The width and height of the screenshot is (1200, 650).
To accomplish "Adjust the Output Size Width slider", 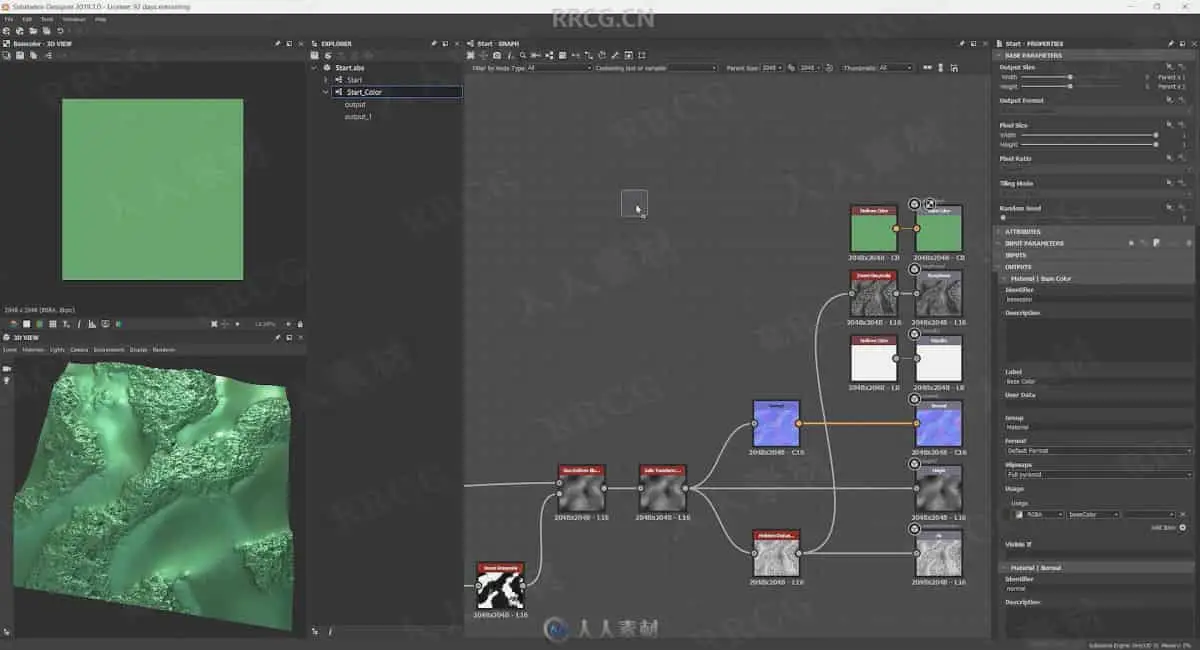I will tap(1070, 77).
